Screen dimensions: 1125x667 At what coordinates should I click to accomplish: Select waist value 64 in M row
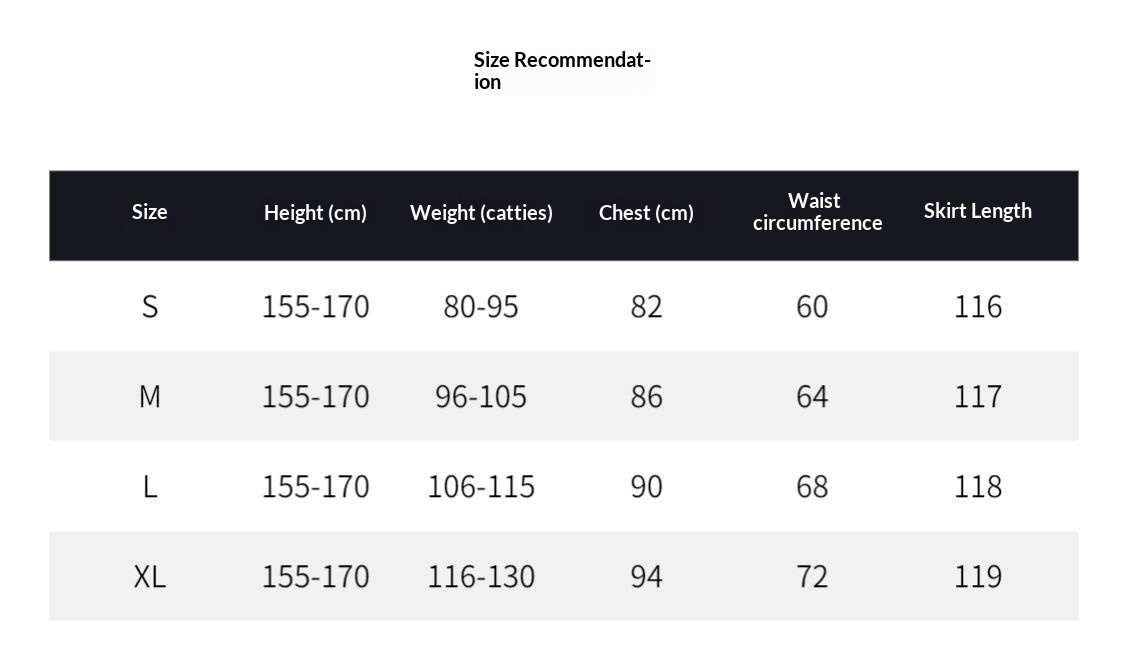coord(812,397)
